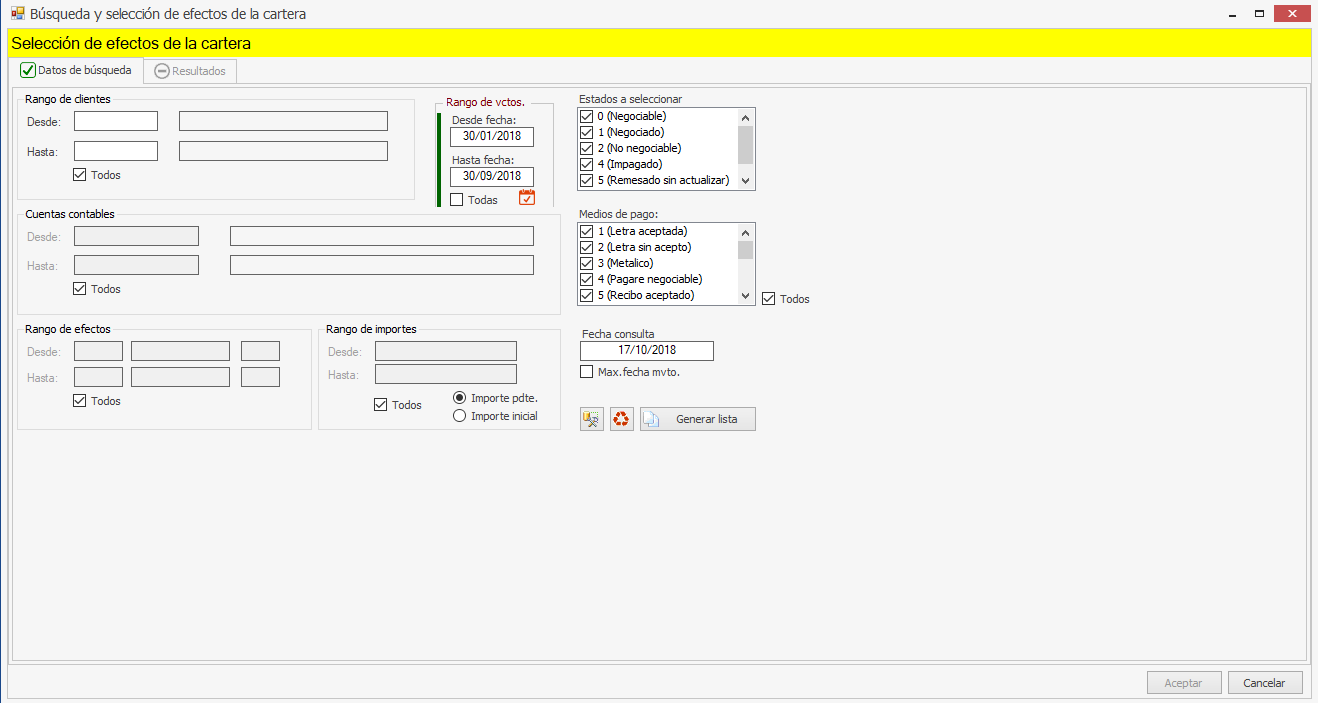1318x703 pixels.
Task: Click the filter tools icon beside recycle button
Action: [x=592, y=419]
